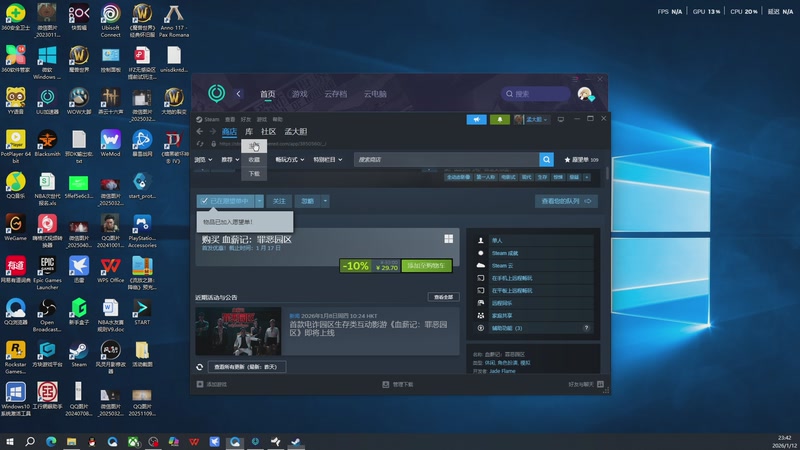
Task: Switch to the Steam Library tab
Action: pyautogui.click(x=249, y=132)
